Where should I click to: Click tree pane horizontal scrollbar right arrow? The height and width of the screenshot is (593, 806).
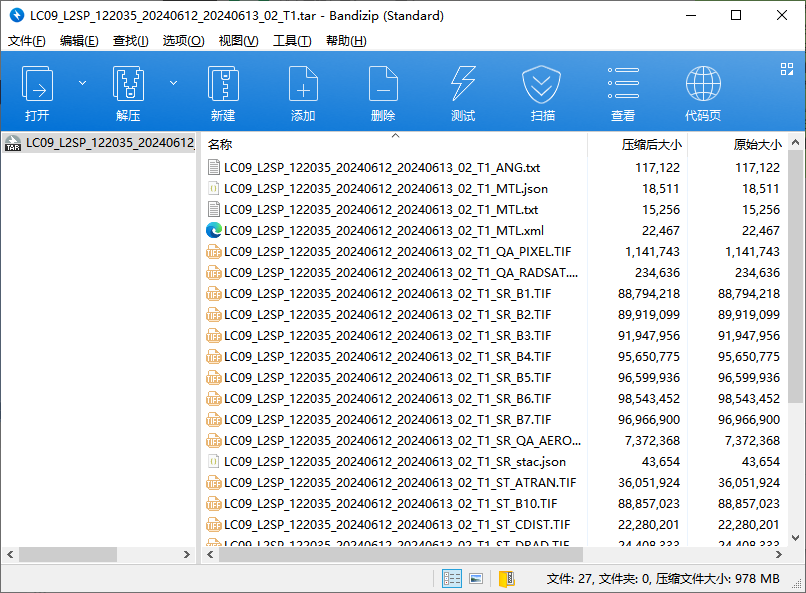187,554
